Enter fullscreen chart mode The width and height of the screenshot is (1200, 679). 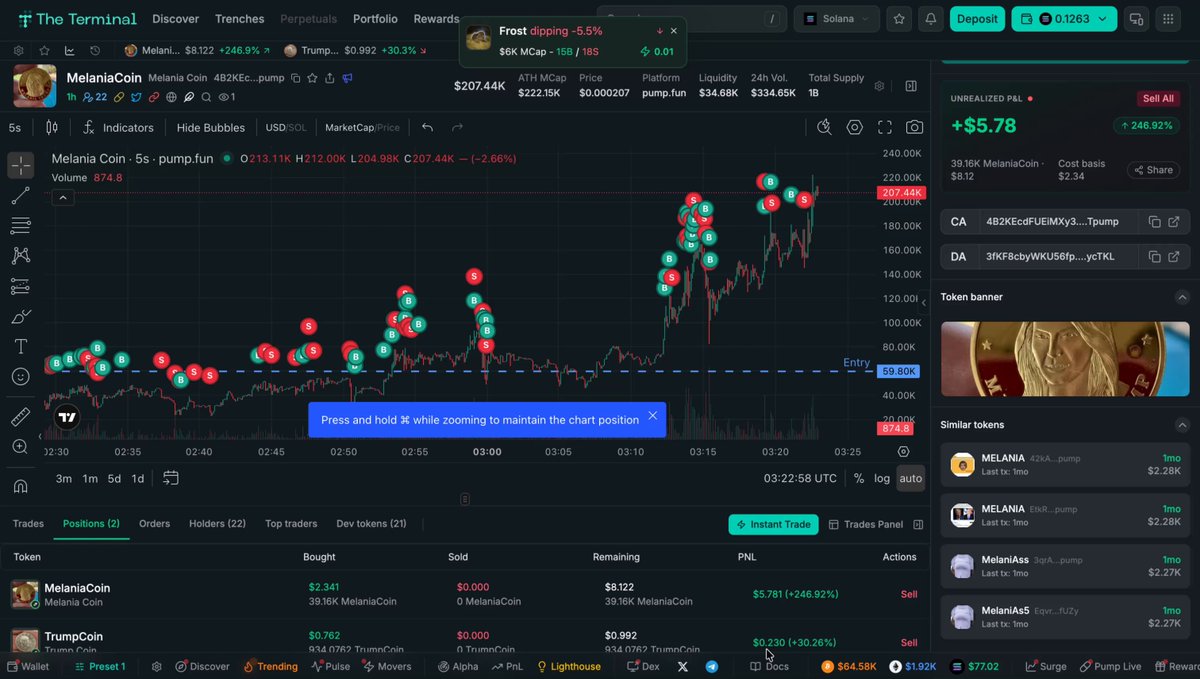point(884,128)
